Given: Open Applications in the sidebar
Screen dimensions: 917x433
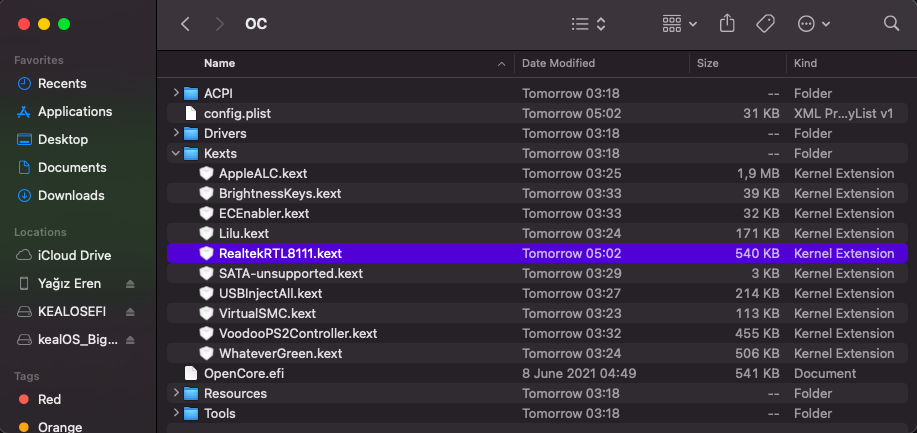Looking at the screenshot, I should pyautogui.click(x=74, y=111).
